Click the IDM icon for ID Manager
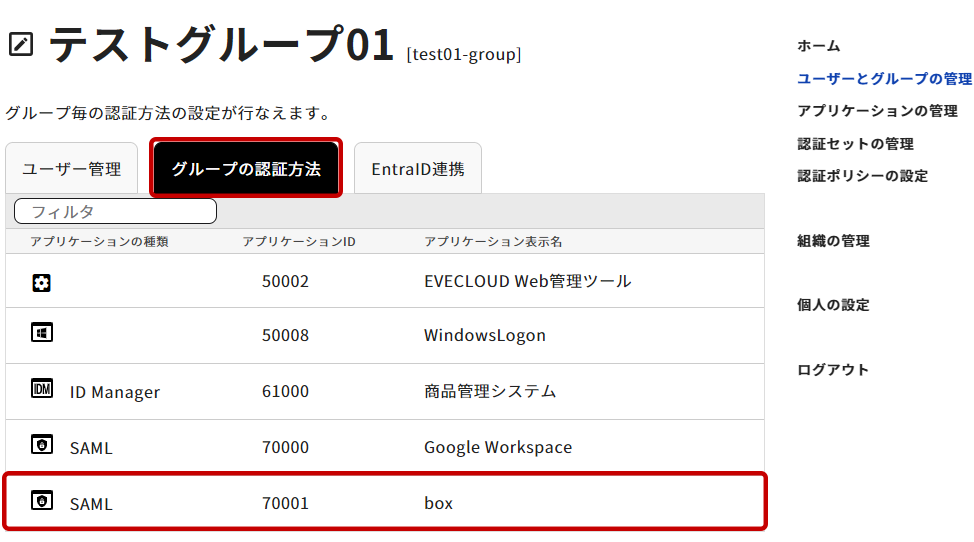Screen dimensions: 974x542 (41, 390)
